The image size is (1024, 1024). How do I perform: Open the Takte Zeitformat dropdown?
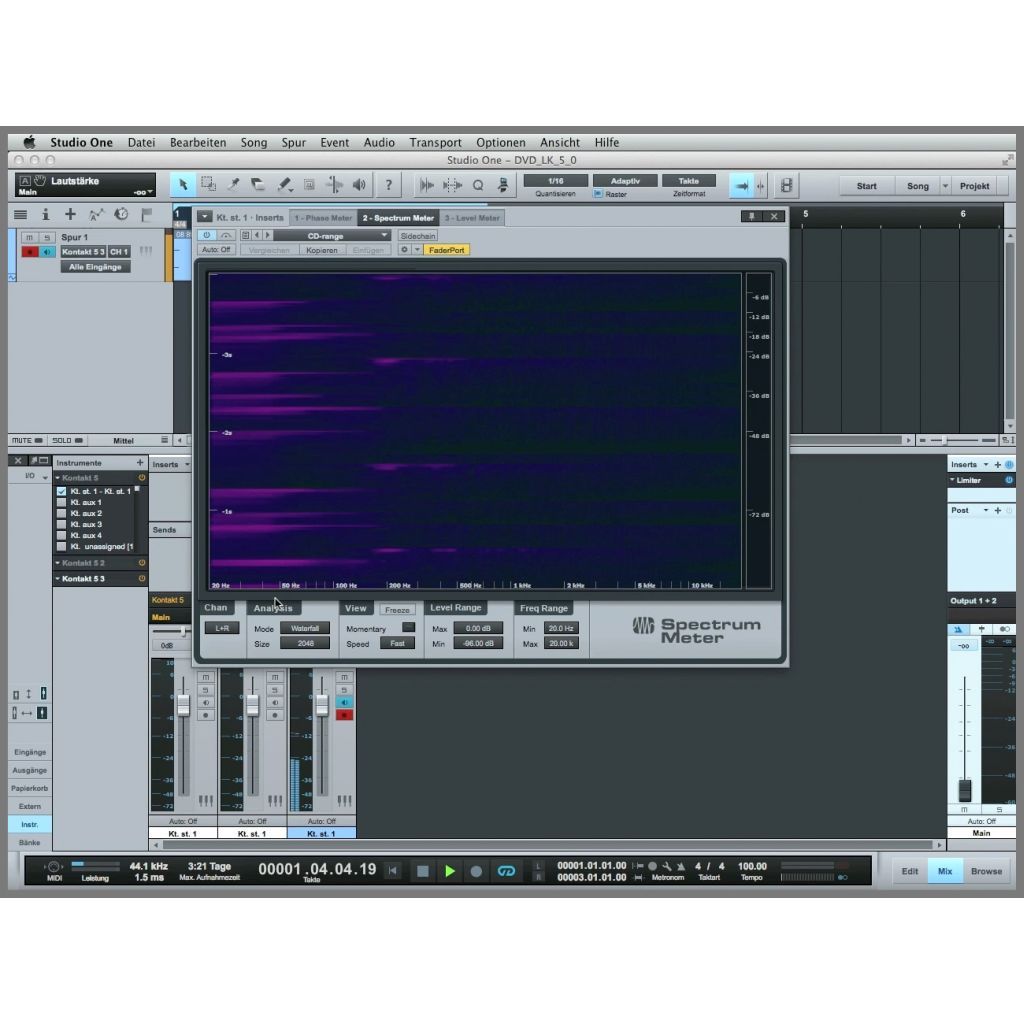688,181
